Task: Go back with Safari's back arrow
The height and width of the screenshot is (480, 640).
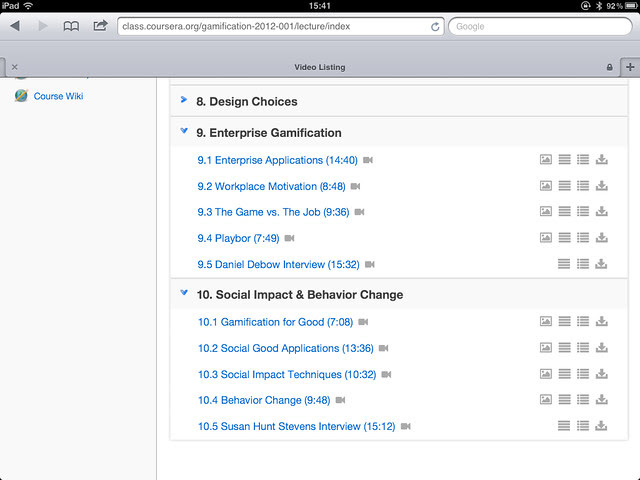Action: pos(15,26)
